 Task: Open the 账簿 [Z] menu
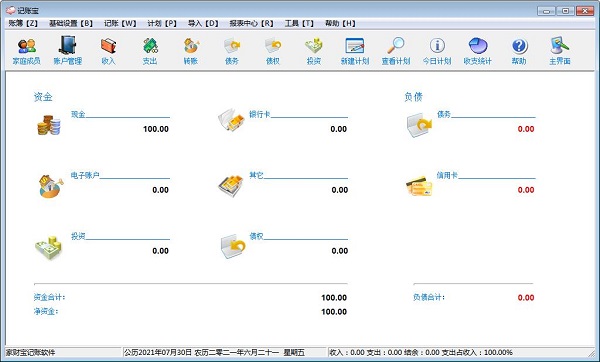pyautogui.click(x=23, y=23)
